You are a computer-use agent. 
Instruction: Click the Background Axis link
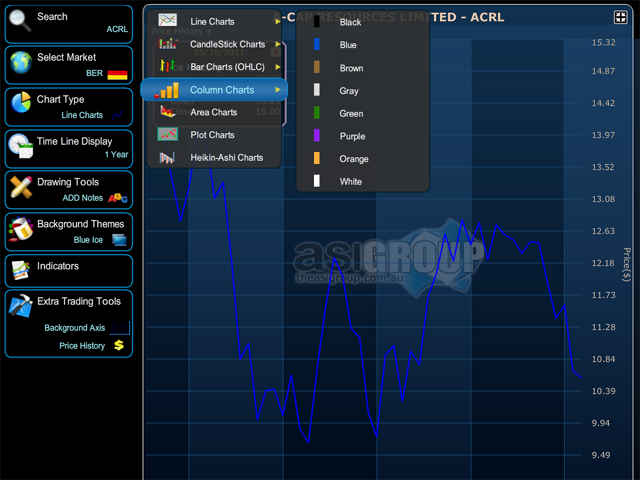(x=75, y=328)
